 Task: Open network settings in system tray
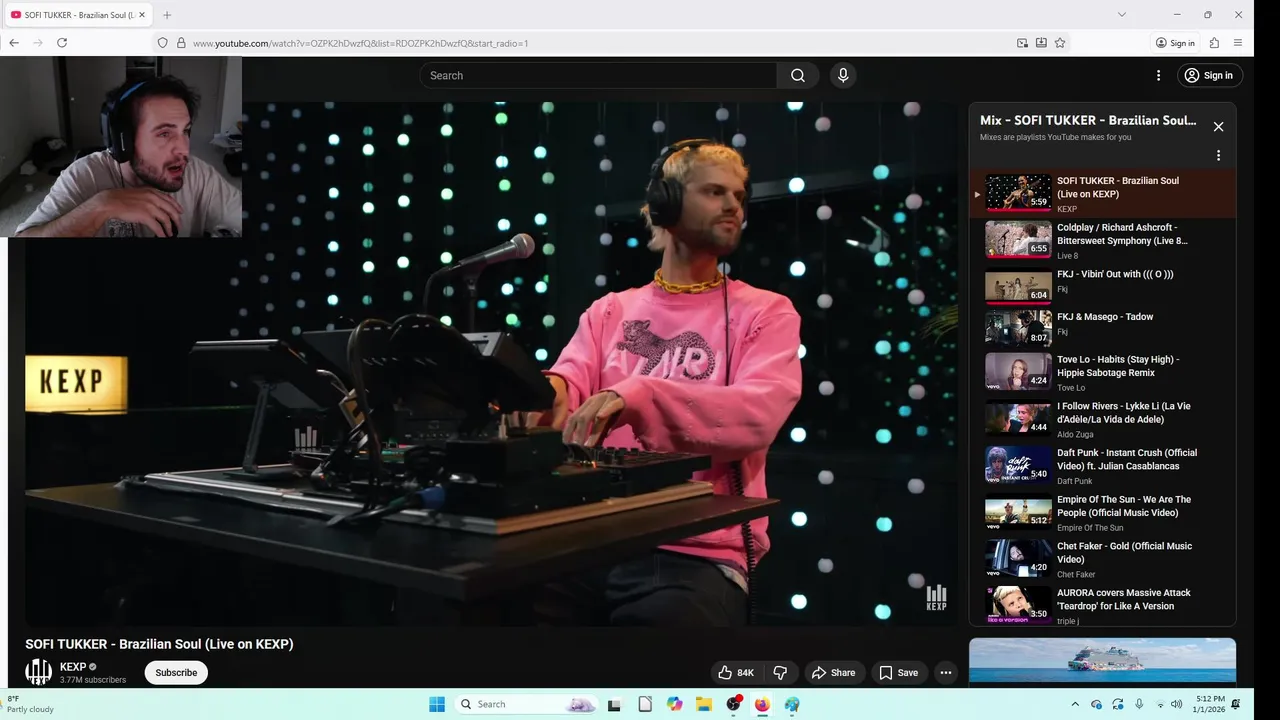click(x=1160, y=704)
